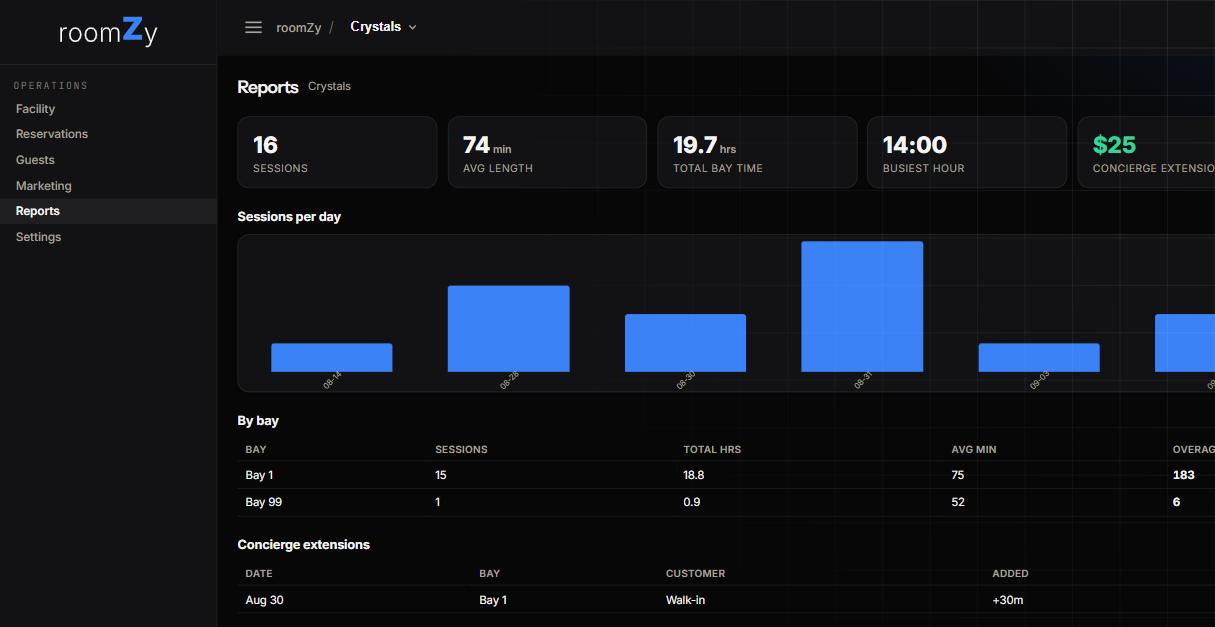Click the Concierge extensions heading

[304, 545]
